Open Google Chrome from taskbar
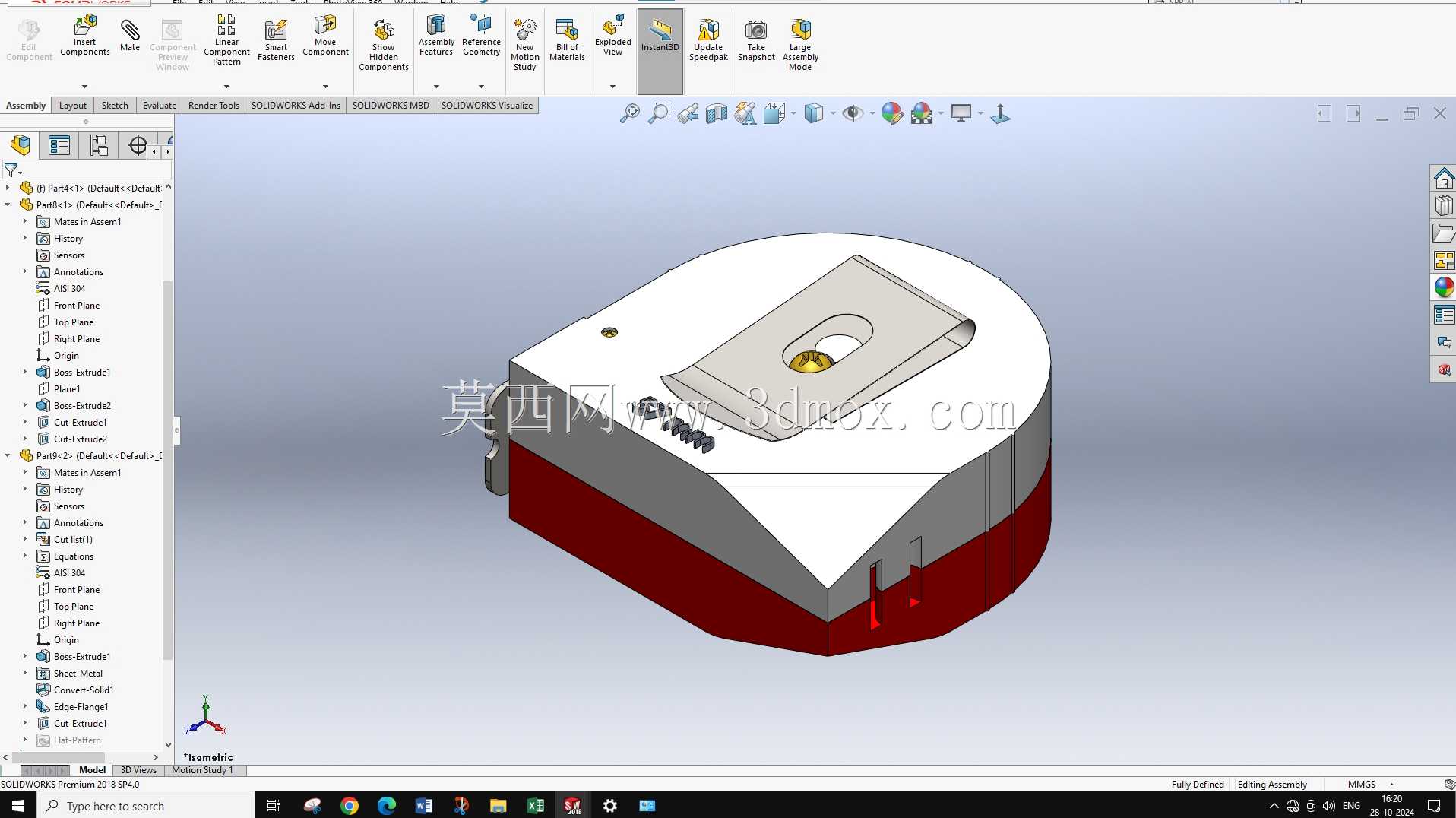The width and height of the screenshot is (1456, 818). click(350, 806)
